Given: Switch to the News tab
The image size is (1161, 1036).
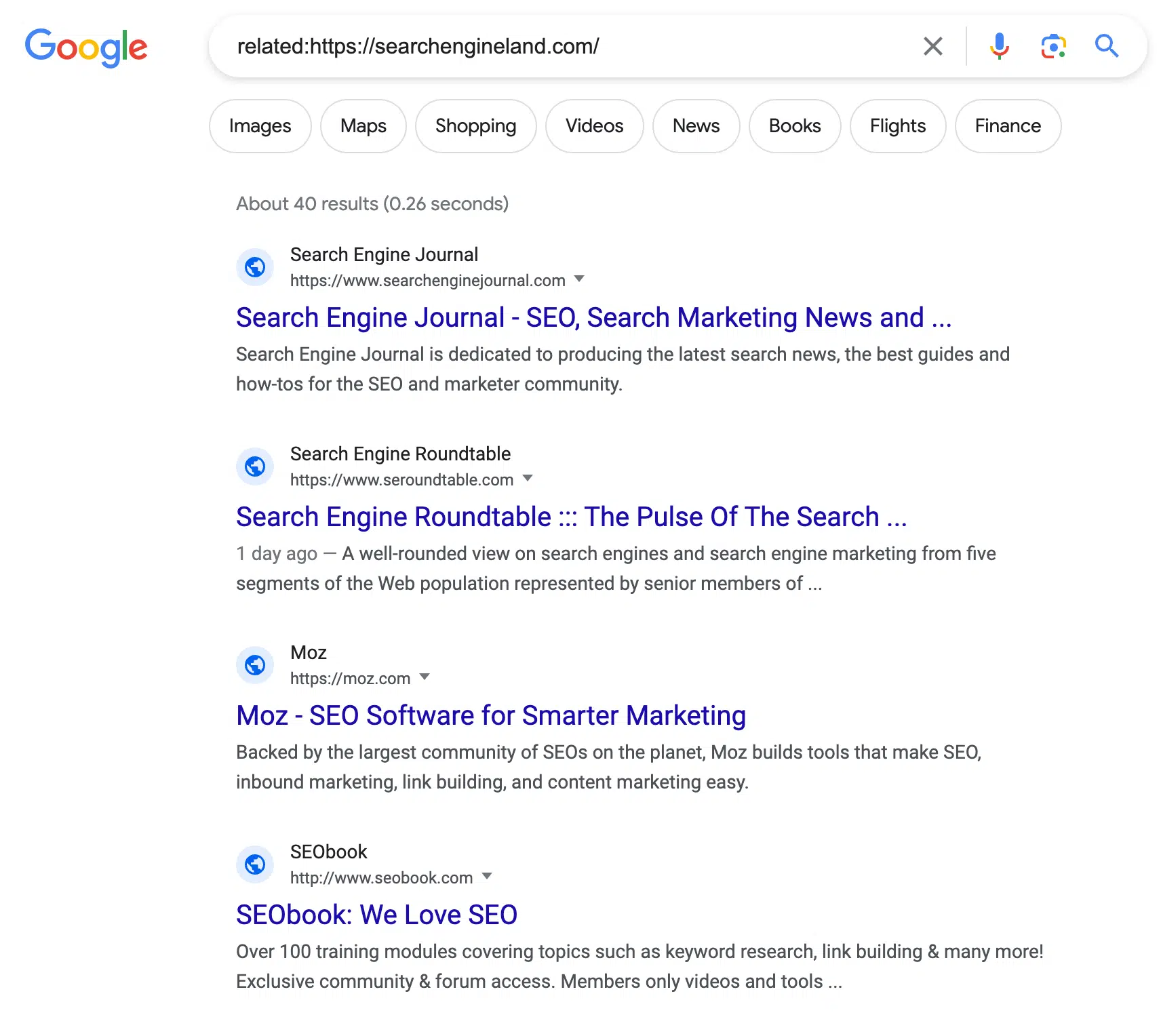Looking at the screenshot, I should point(696,126).
